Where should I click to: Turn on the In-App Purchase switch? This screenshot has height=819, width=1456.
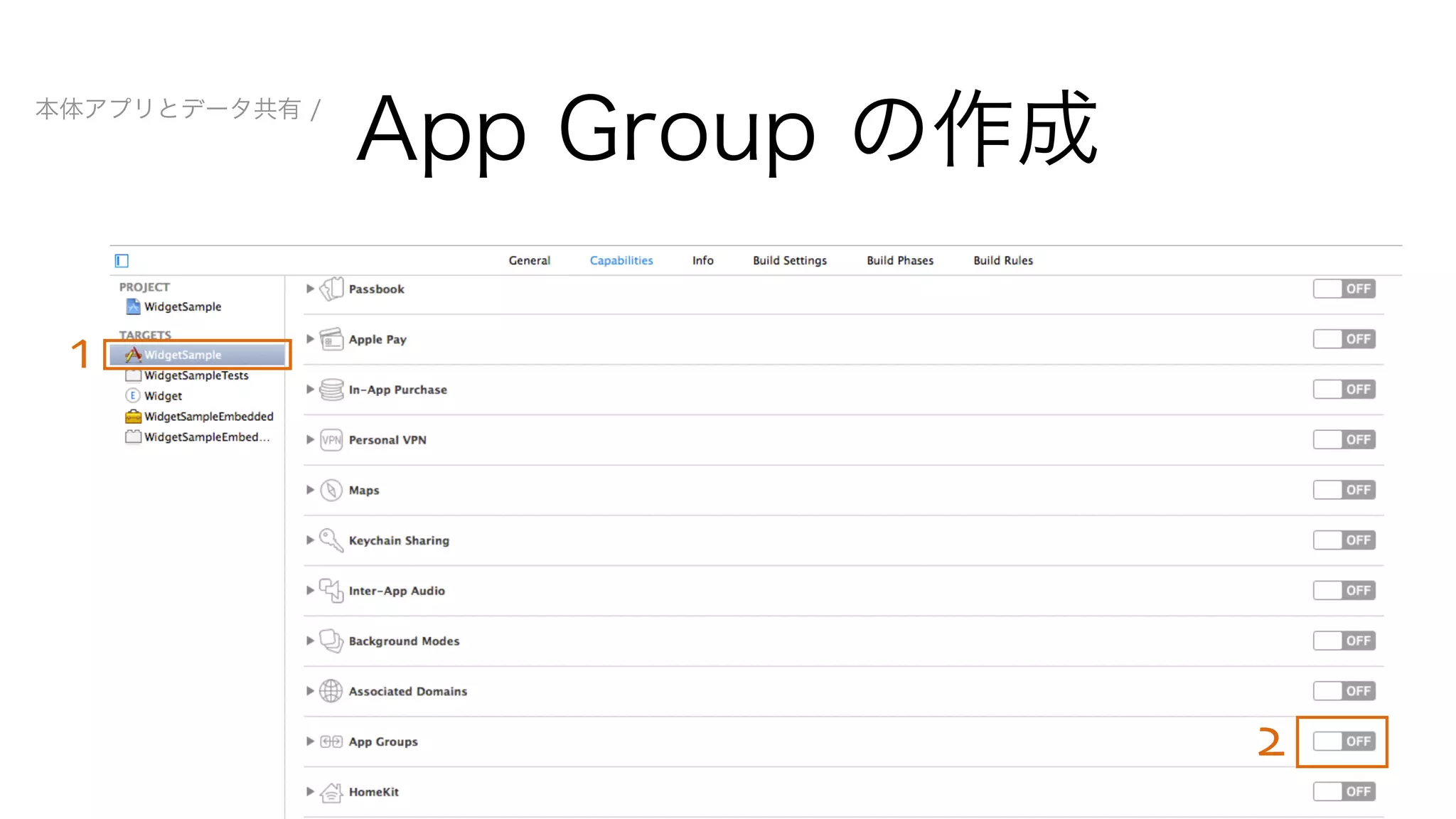point(1344,390)
